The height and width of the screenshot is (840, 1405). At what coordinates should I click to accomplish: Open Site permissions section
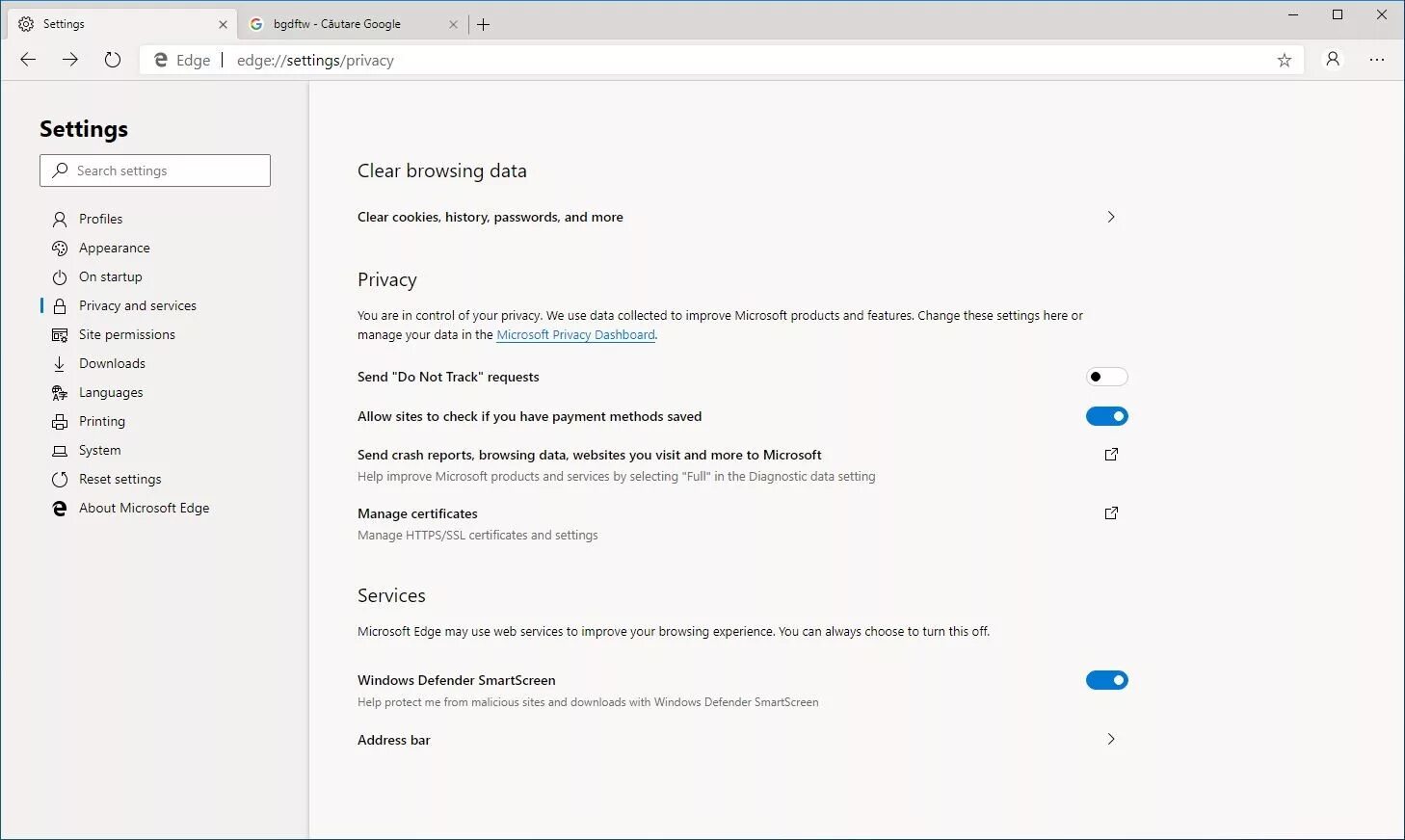pos(127,334)
